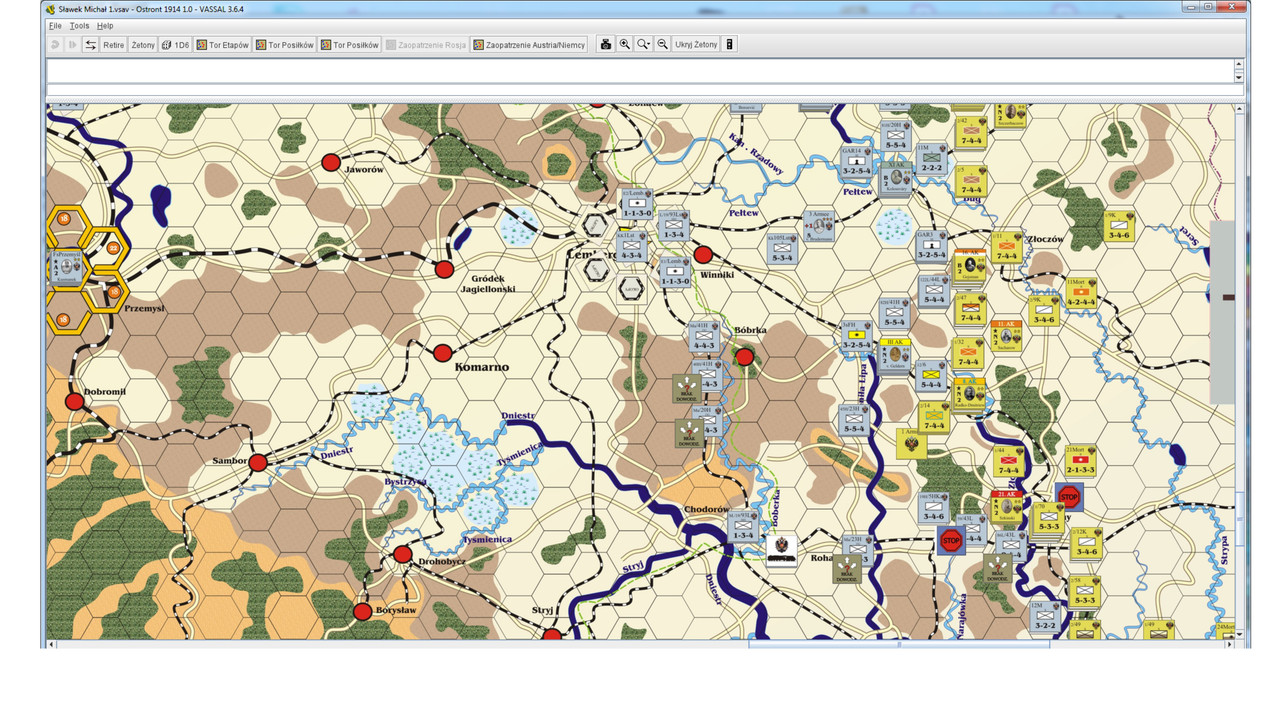The width and height of the screenshot is (1280, 724).
Task: Select the 1/9K 3-4-6 counter
Action: tap(1119, 227)
